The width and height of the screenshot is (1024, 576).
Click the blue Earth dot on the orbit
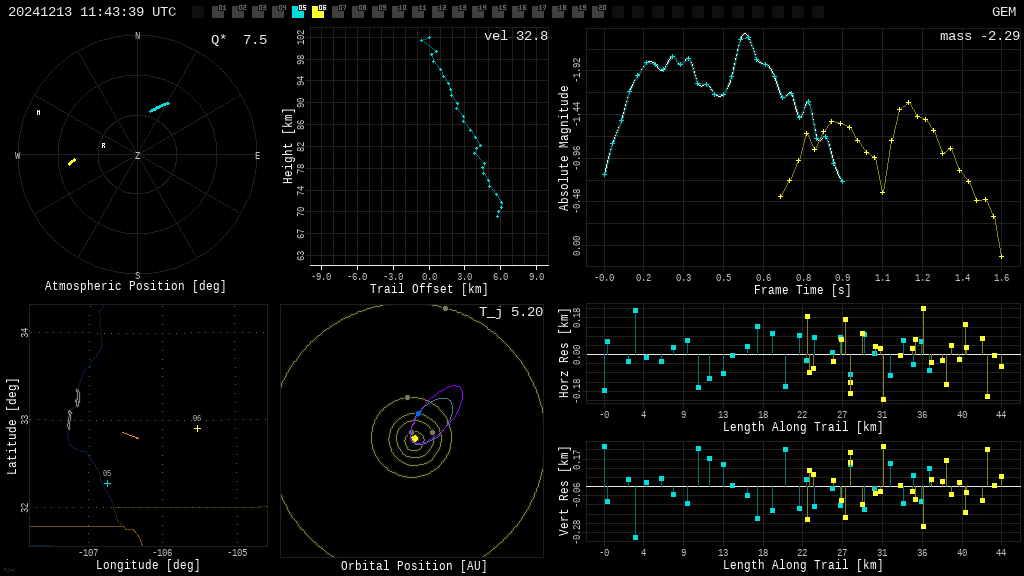pyautogui.click(x=418, y=413)
